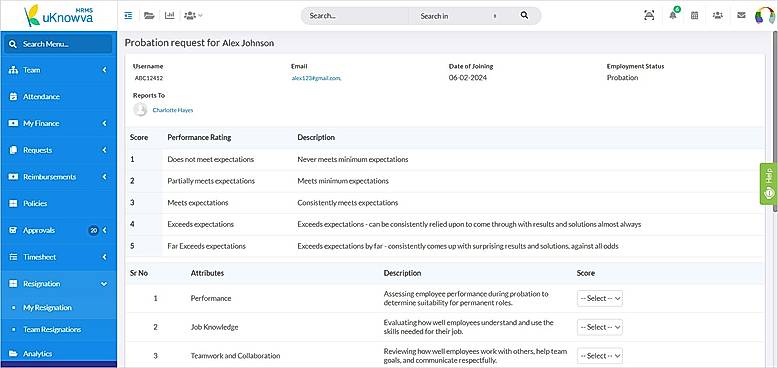The image size is (778, 368).
Task: Click the Charlotte Hayes link
Action: click(173, 110)
